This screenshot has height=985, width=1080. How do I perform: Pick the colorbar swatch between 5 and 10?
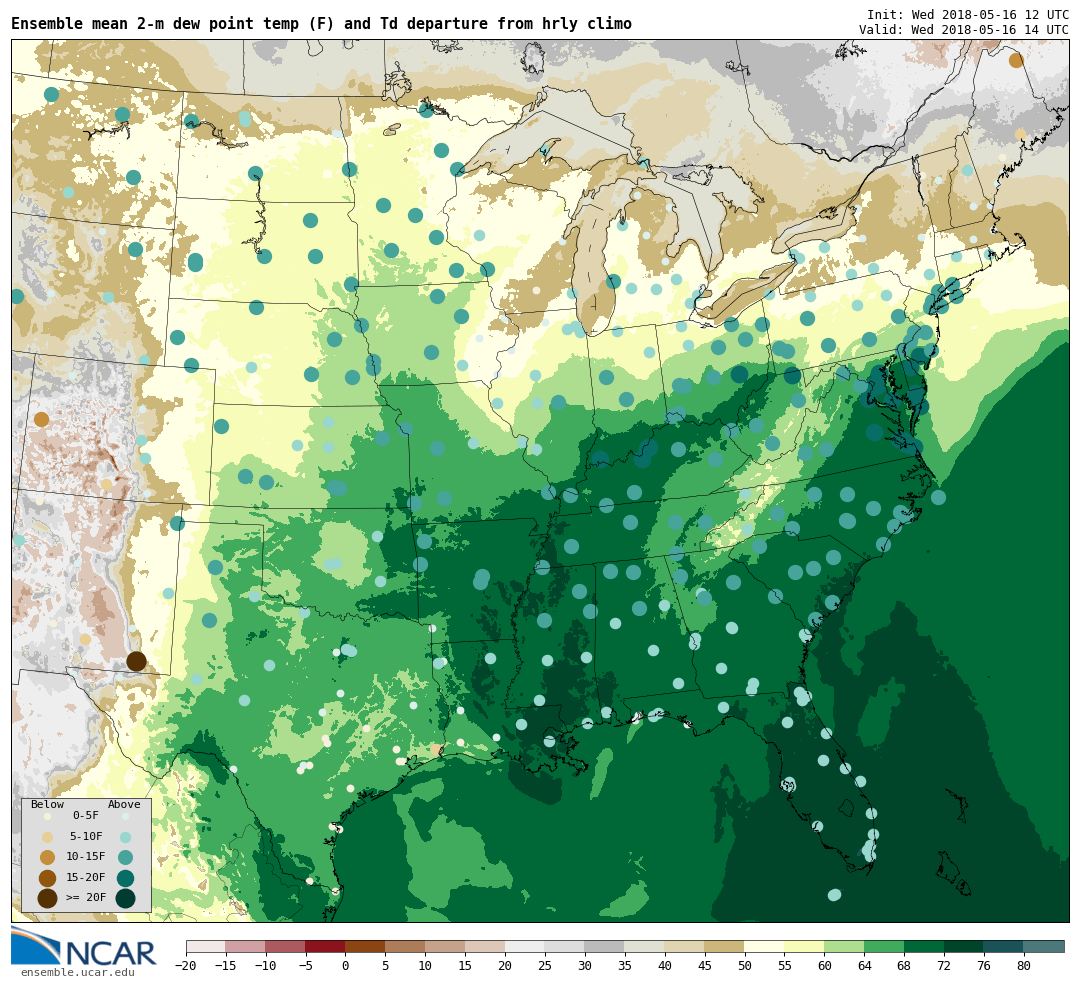pos(406,946)
